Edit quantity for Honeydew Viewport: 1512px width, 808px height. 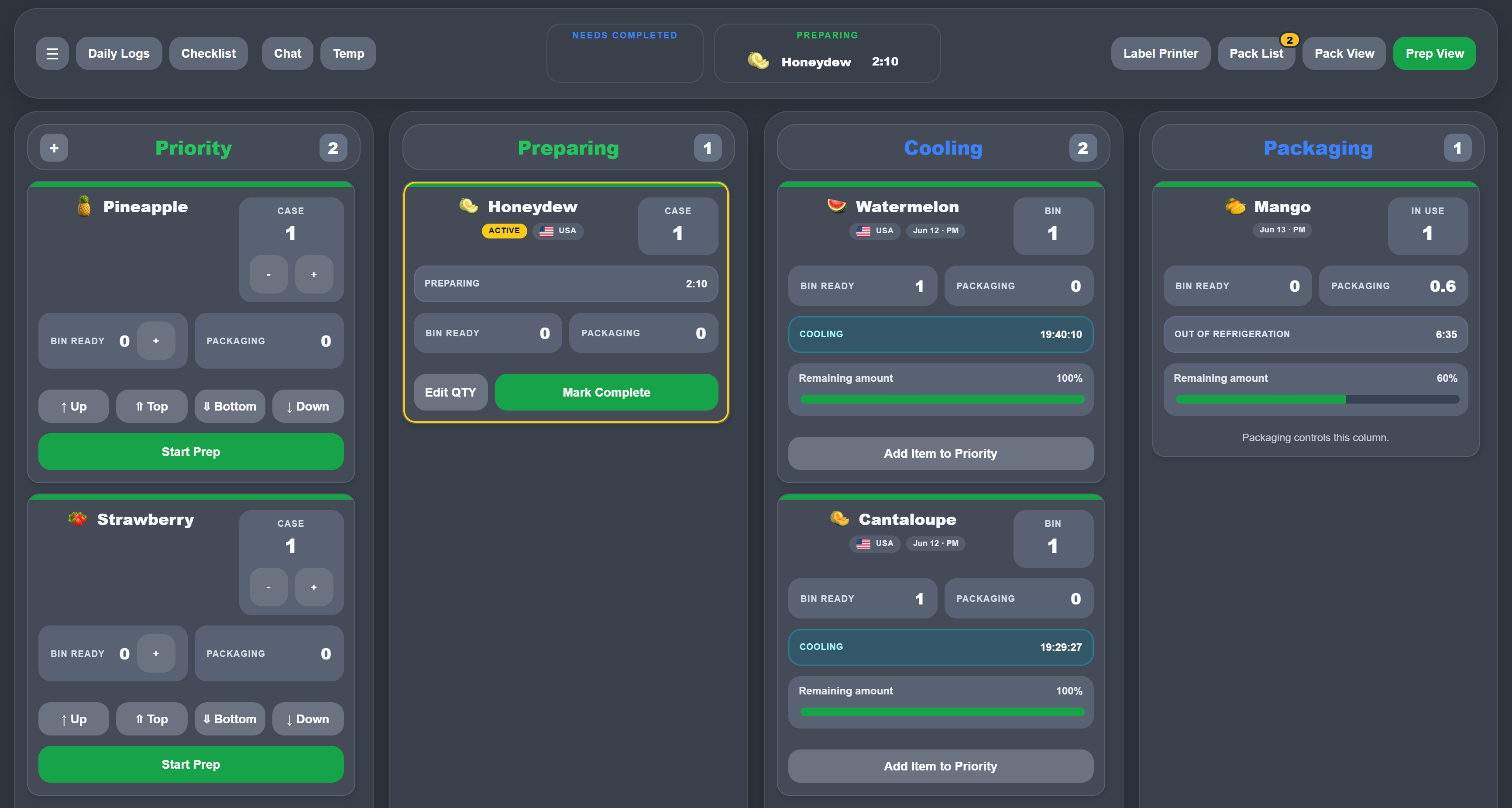(x=451, y=392)
